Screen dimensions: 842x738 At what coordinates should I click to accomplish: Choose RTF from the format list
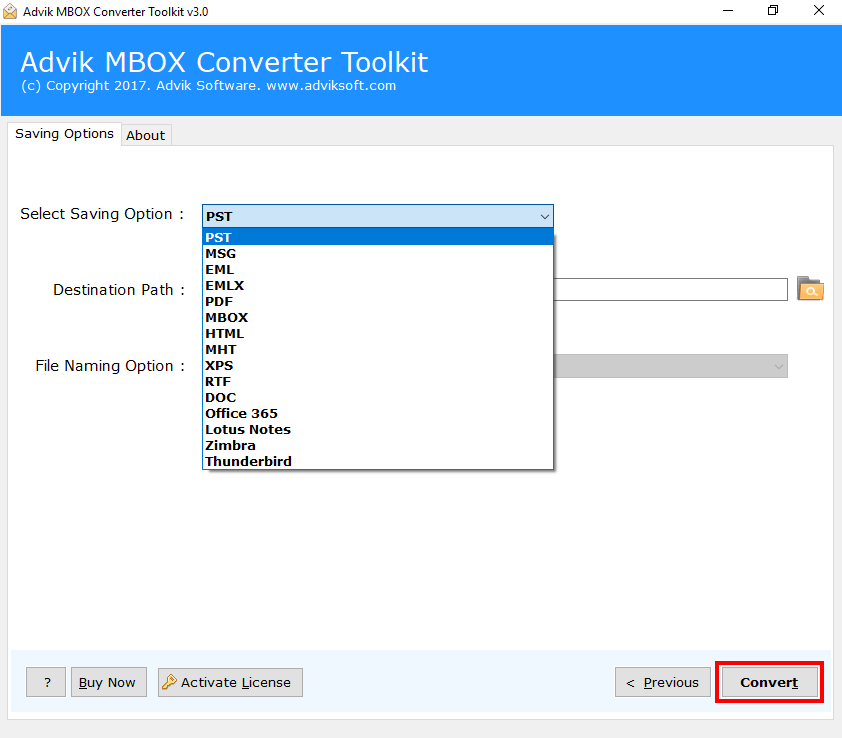(x=378, y=381)
